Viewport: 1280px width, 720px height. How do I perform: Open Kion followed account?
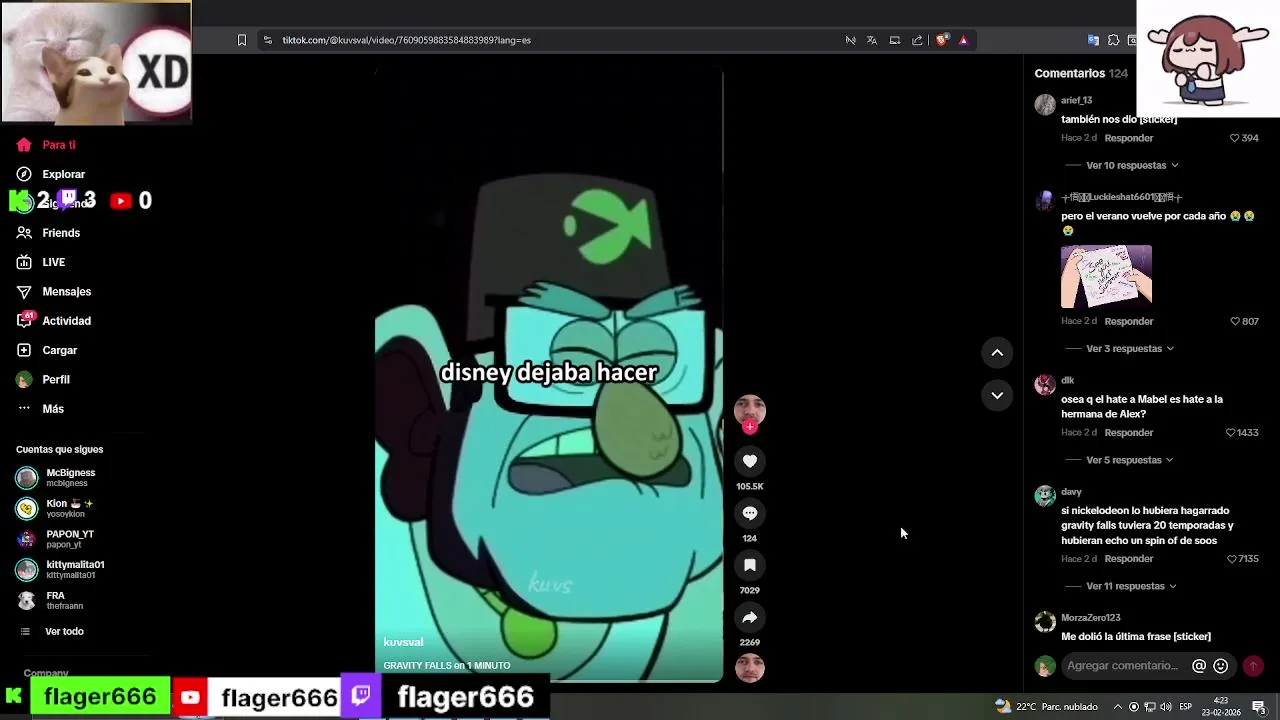(56, 509)
